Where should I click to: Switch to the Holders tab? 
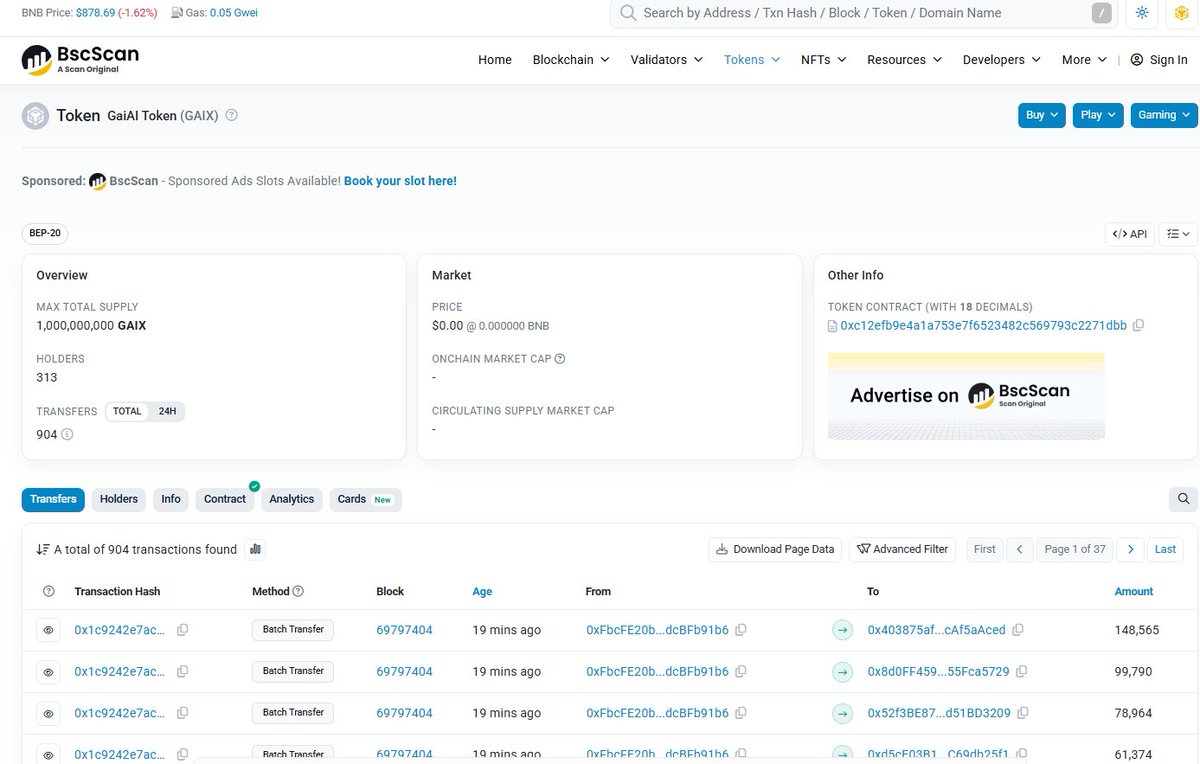click(119, 499)
